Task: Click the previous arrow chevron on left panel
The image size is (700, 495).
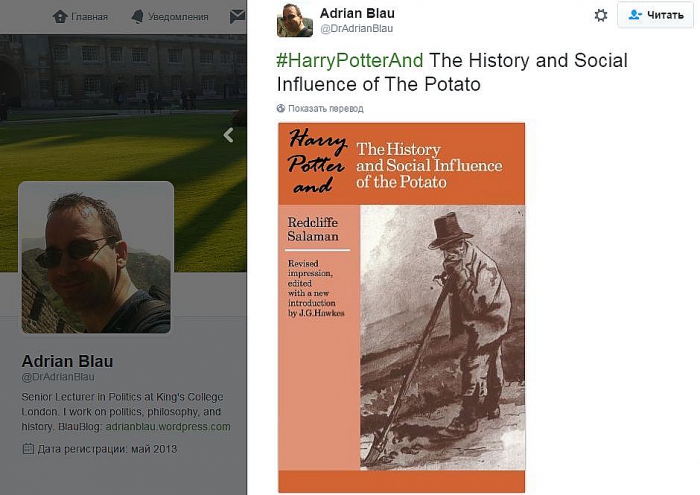Action: click(228, 134)
